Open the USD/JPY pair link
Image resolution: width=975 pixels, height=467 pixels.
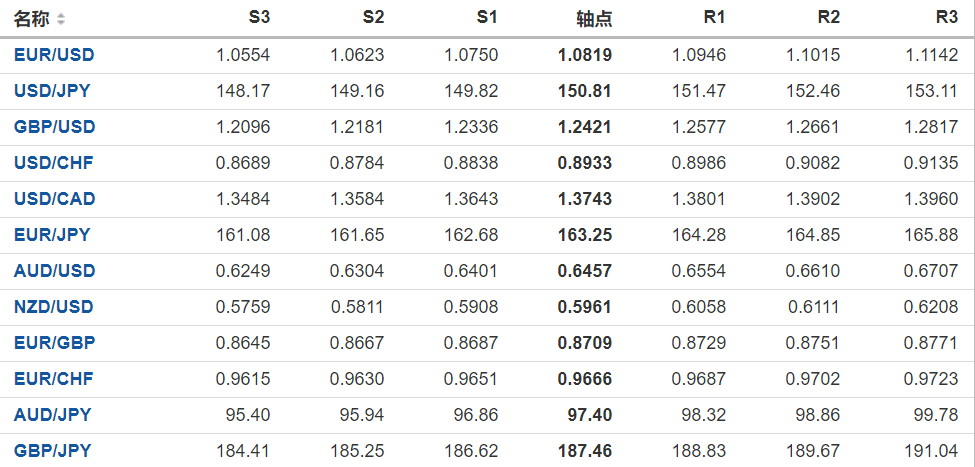[52, 91]
